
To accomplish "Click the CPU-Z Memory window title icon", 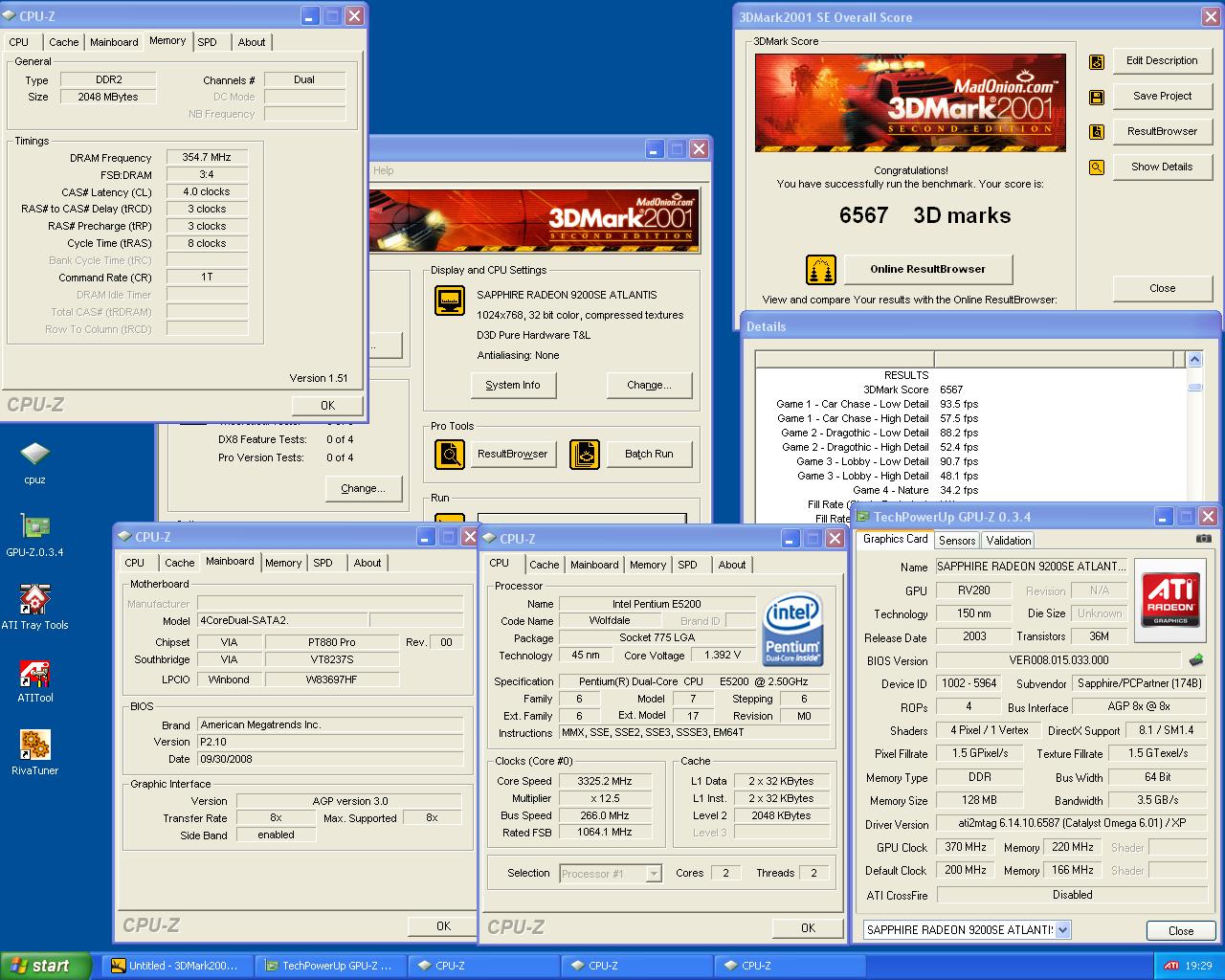I will click(x=10, y=16).
